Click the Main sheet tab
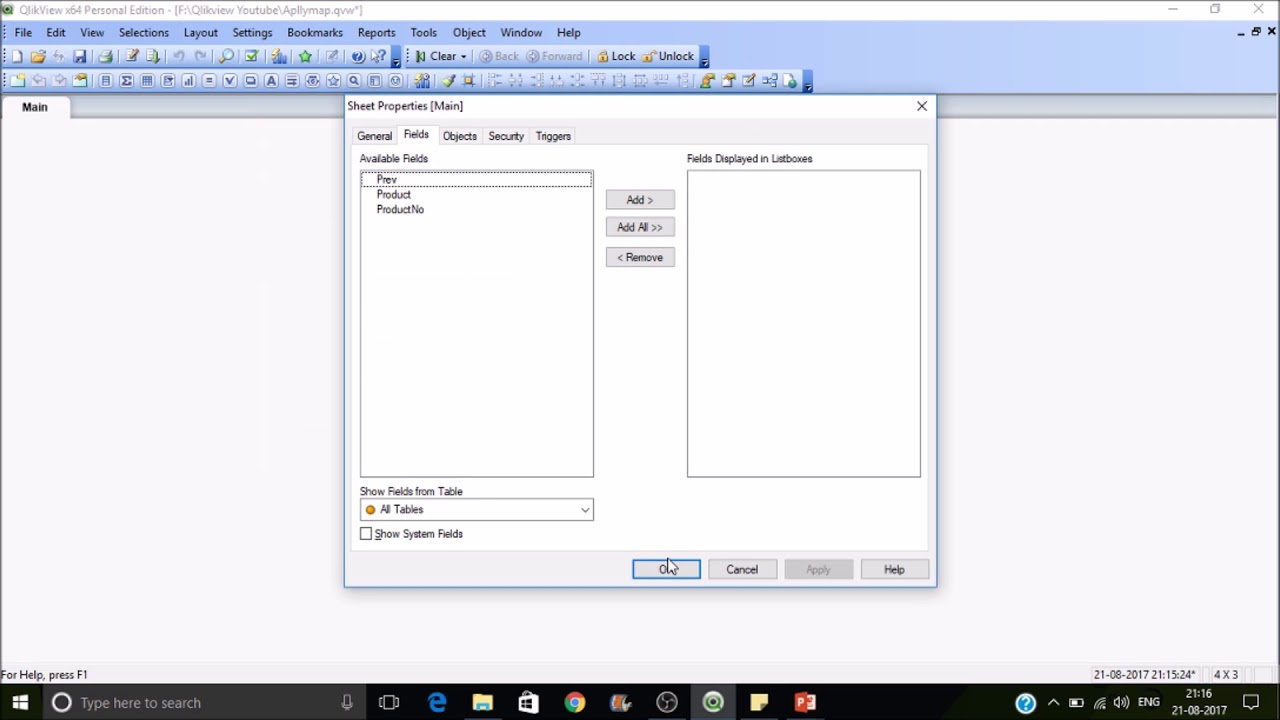1280x720 pixels. [x=35, y=107]
